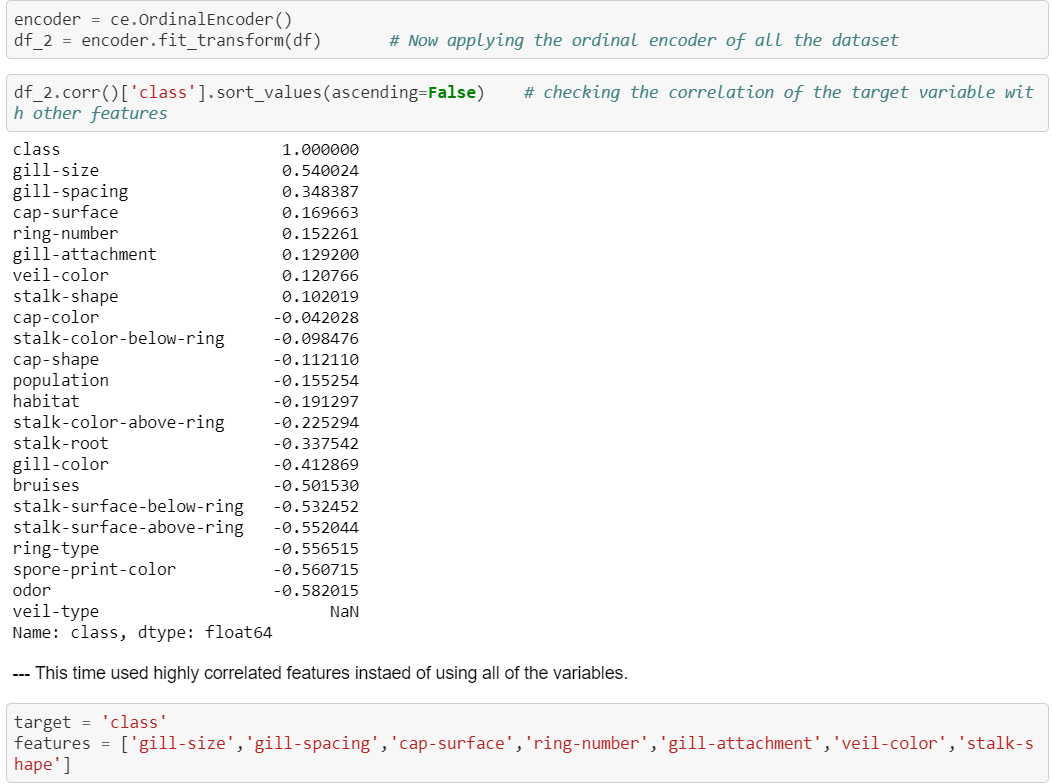Click the value -0.556515
Viewport: 1052px width, 784px height.
click(x=315, y=549)
